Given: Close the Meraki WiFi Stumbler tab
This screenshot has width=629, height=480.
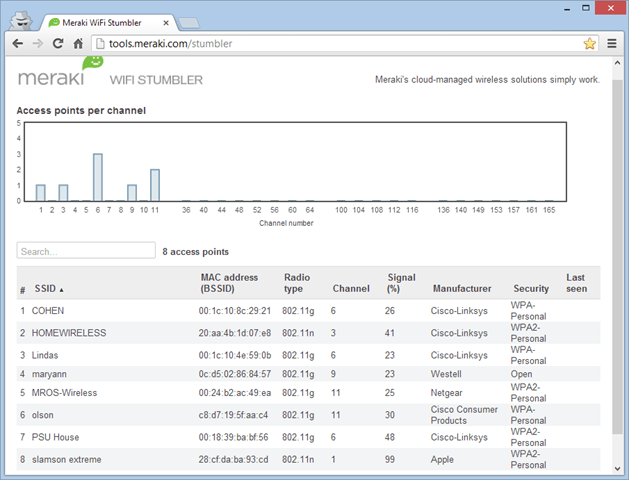Looking at the screenshot, I should 166,23.
